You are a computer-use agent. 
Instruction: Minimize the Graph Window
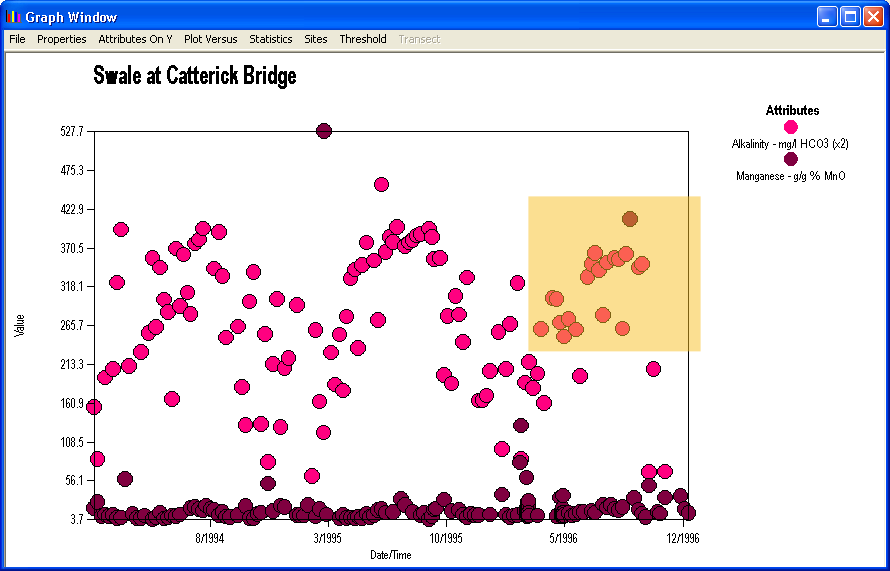point(827,16)
